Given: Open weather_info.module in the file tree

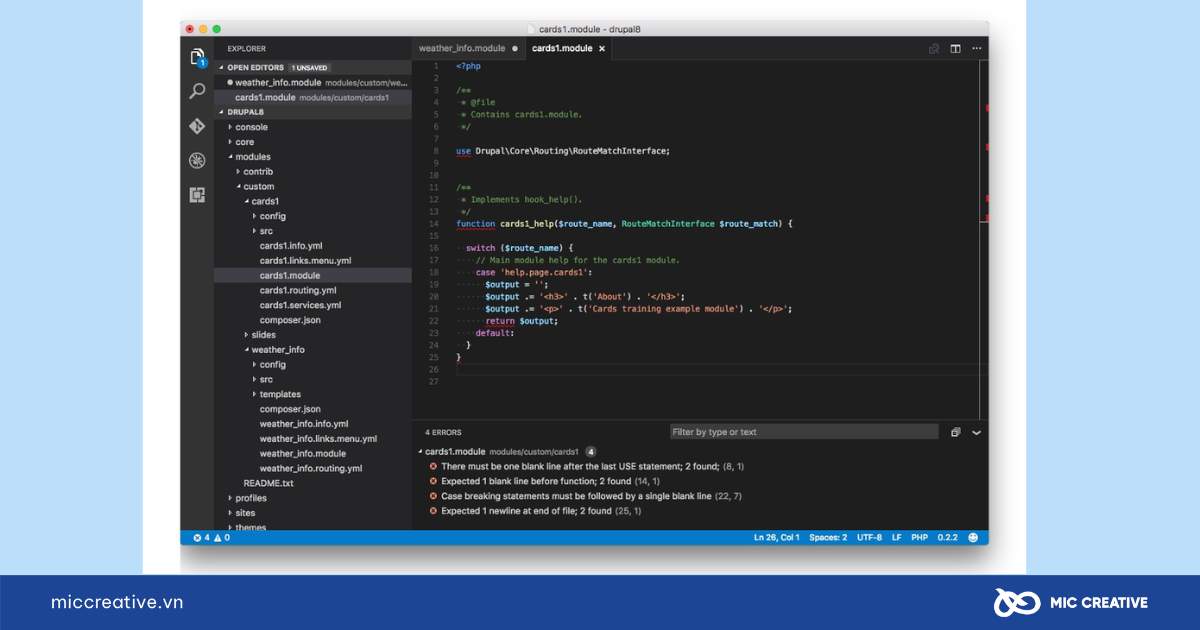Looking at the screenshot, I should (x=303, y=453).
